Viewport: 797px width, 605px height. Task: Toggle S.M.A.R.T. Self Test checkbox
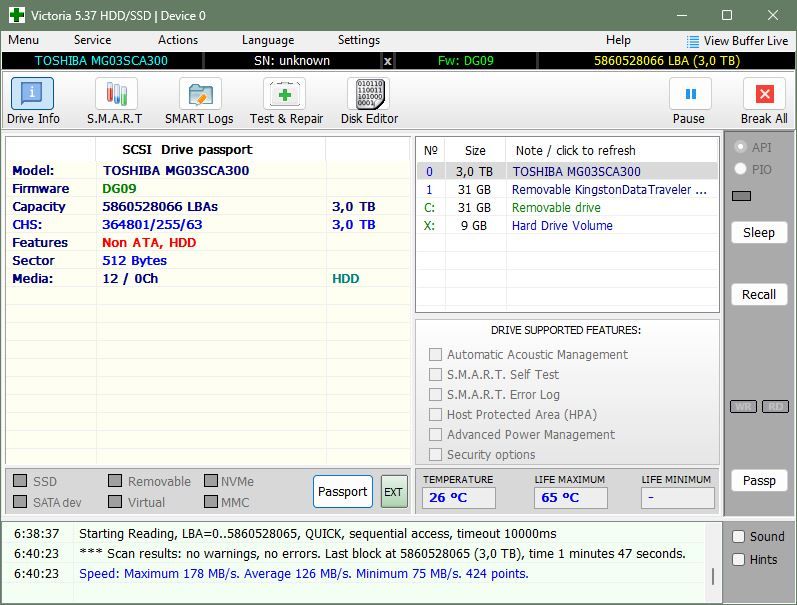(x=435, y=374)
